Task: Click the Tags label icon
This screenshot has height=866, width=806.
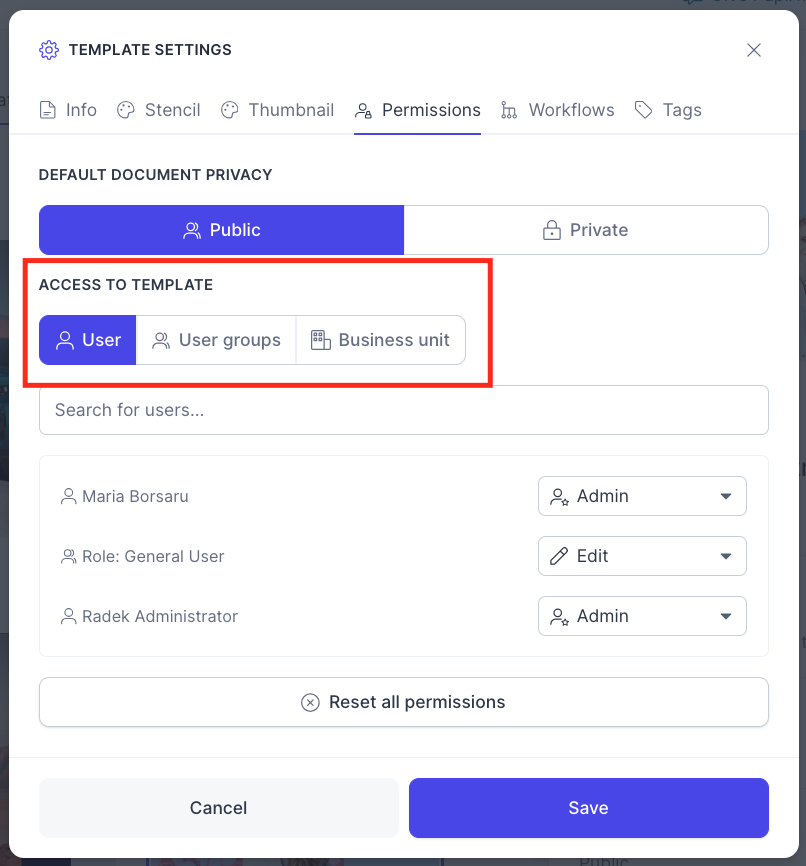Action: point(644,110)
